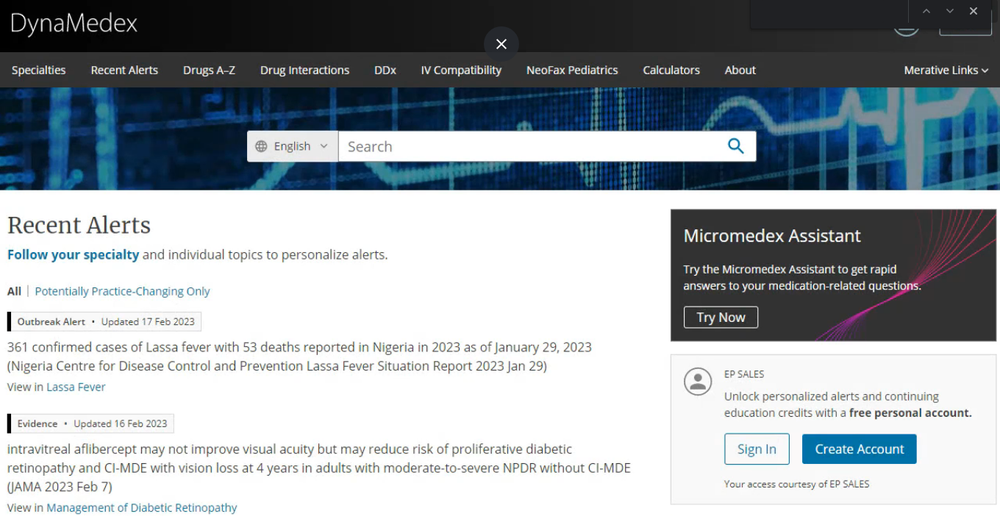Click the Micromedex Assistant heading

click(772, 235)
